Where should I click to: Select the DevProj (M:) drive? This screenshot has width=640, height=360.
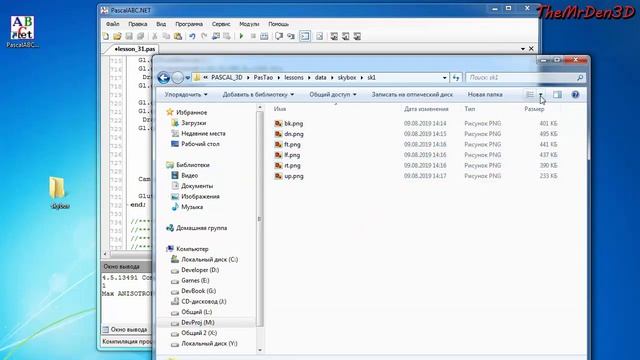point(193,323)
